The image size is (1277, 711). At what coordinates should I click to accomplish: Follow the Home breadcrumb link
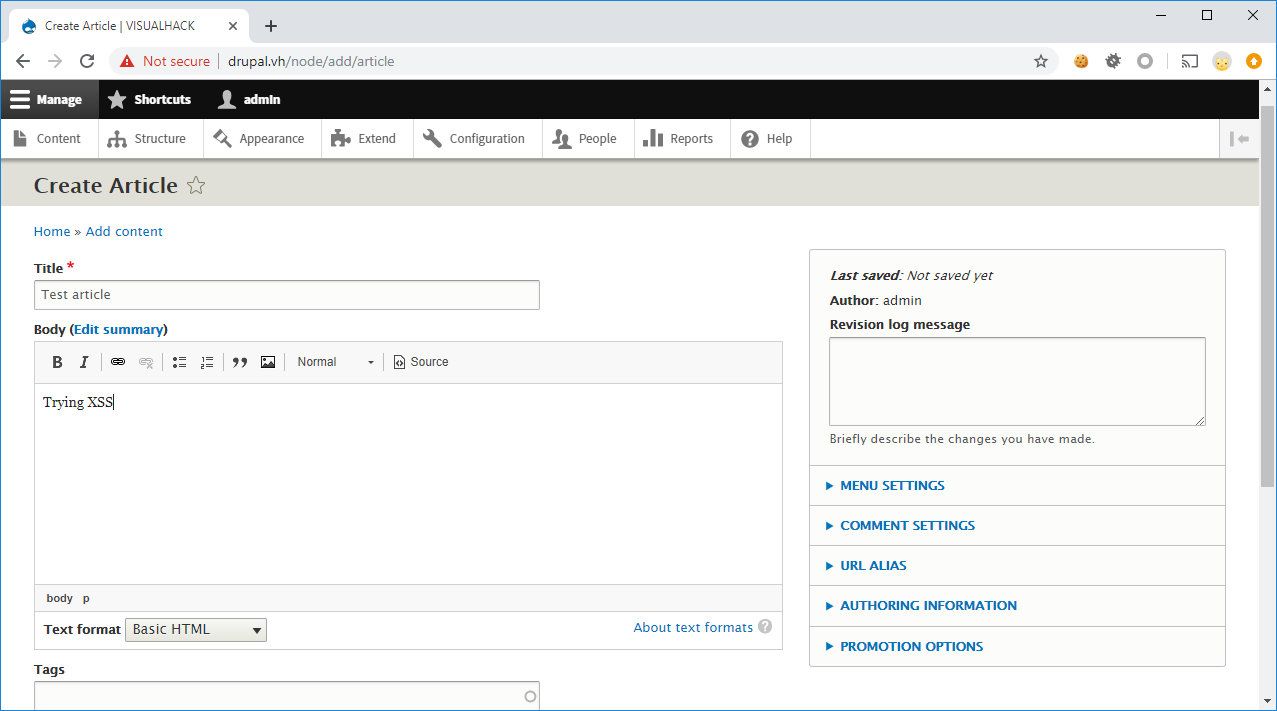point(52,231)
